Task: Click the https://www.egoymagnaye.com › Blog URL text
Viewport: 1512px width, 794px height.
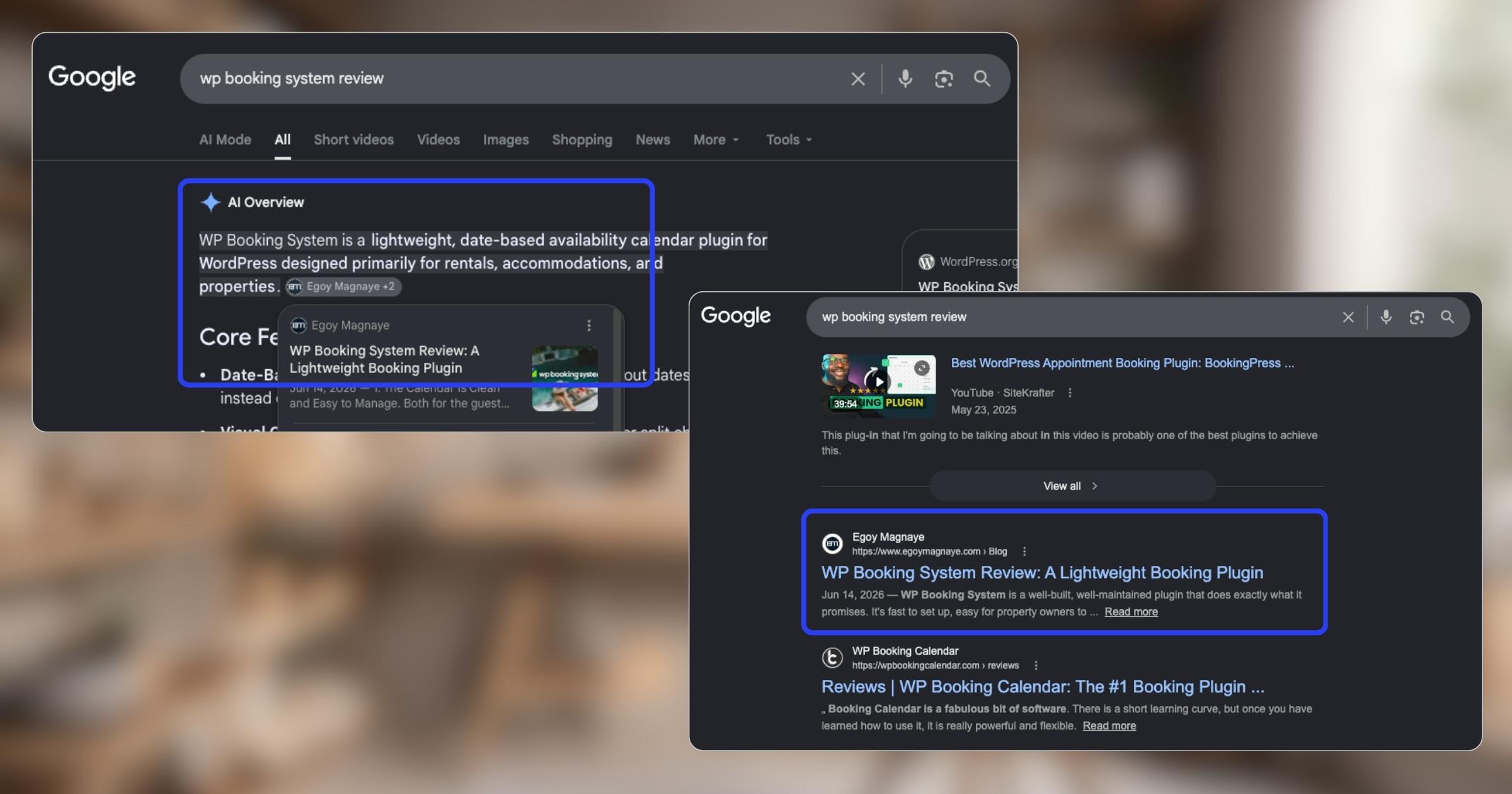Action: pyautogui.click(x=929, y=551)
